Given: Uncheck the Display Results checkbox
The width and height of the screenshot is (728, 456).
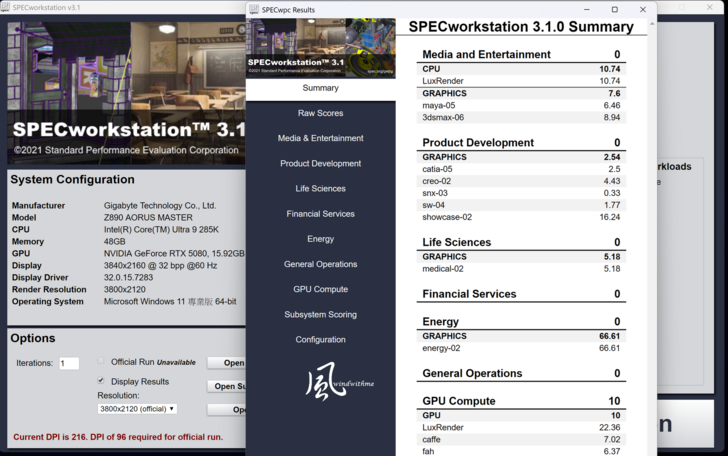Looking at the screenshot, I should pos(101,380).
